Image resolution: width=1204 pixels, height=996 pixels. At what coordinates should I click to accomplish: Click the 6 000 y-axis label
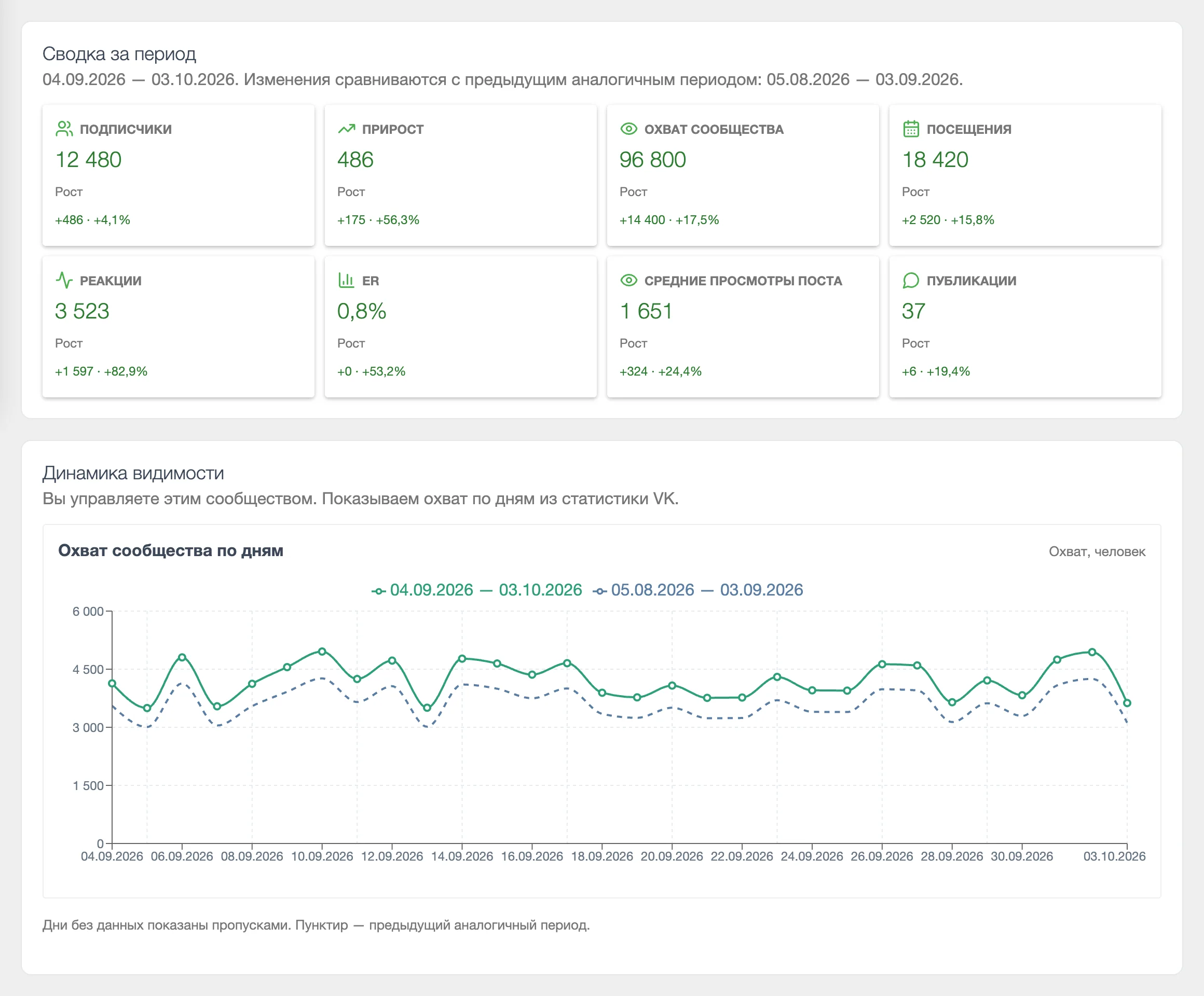pyautogui.click(x=88, y=612)
